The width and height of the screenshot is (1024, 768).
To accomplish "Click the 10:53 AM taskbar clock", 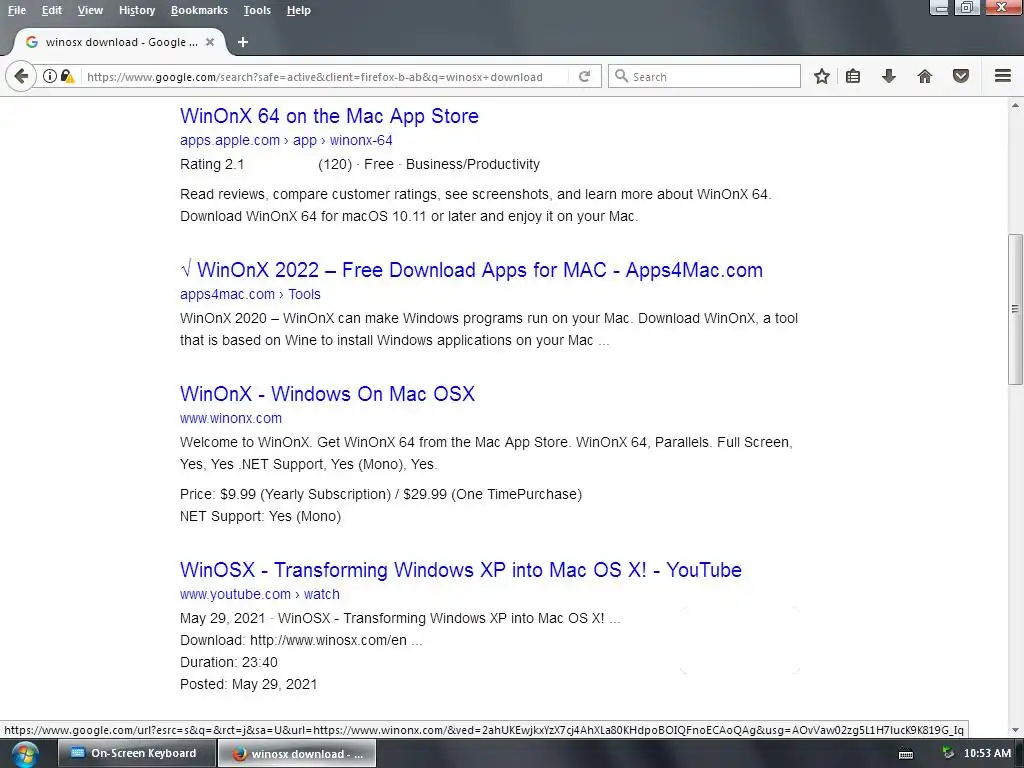I will coord(987,754).
